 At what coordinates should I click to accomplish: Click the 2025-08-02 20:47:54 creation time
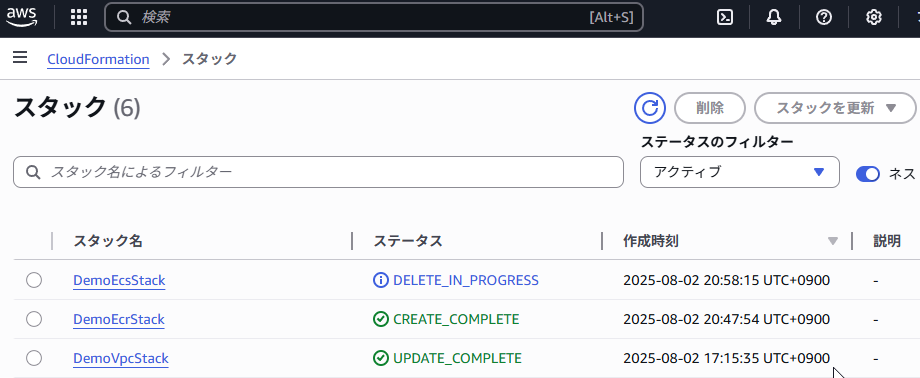click(726, 319)
